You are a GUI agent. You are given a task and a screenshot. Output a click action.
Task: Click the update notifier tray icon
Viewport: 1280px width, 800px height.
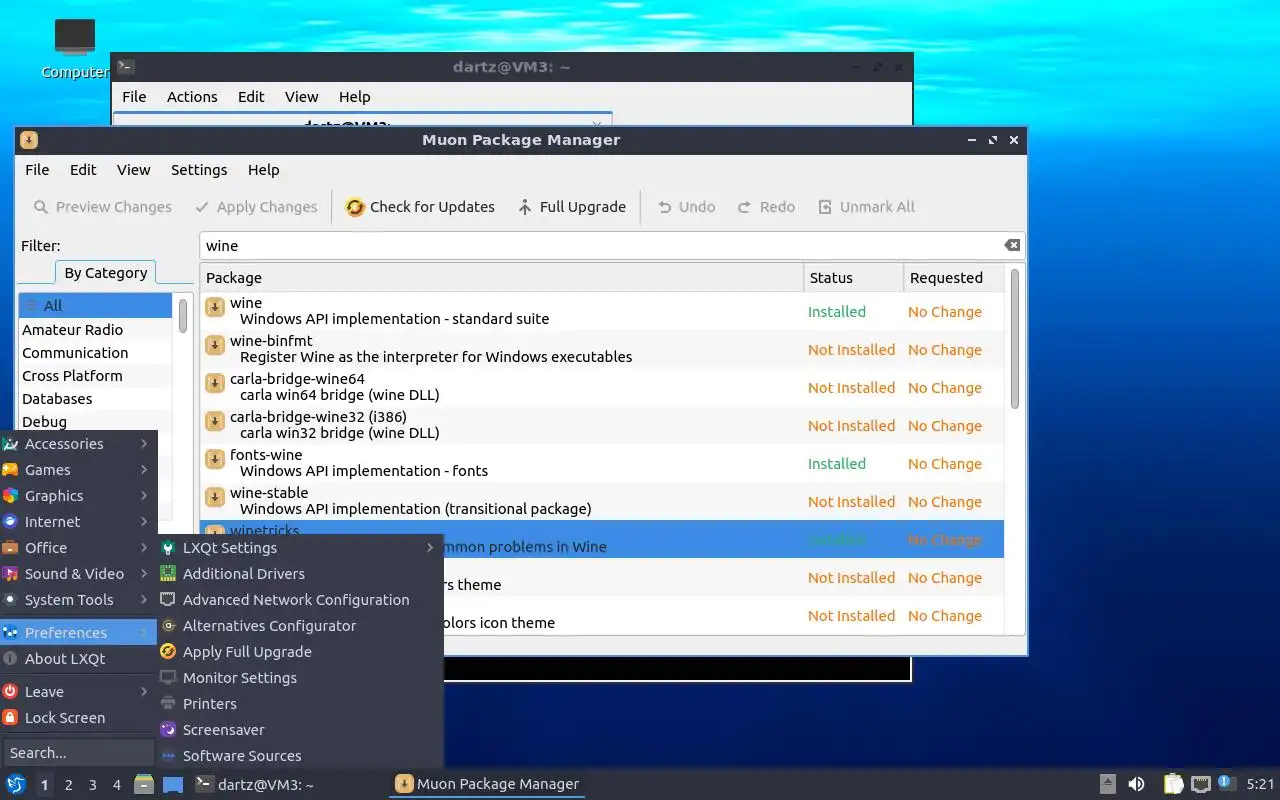[x=1225, y=783]
